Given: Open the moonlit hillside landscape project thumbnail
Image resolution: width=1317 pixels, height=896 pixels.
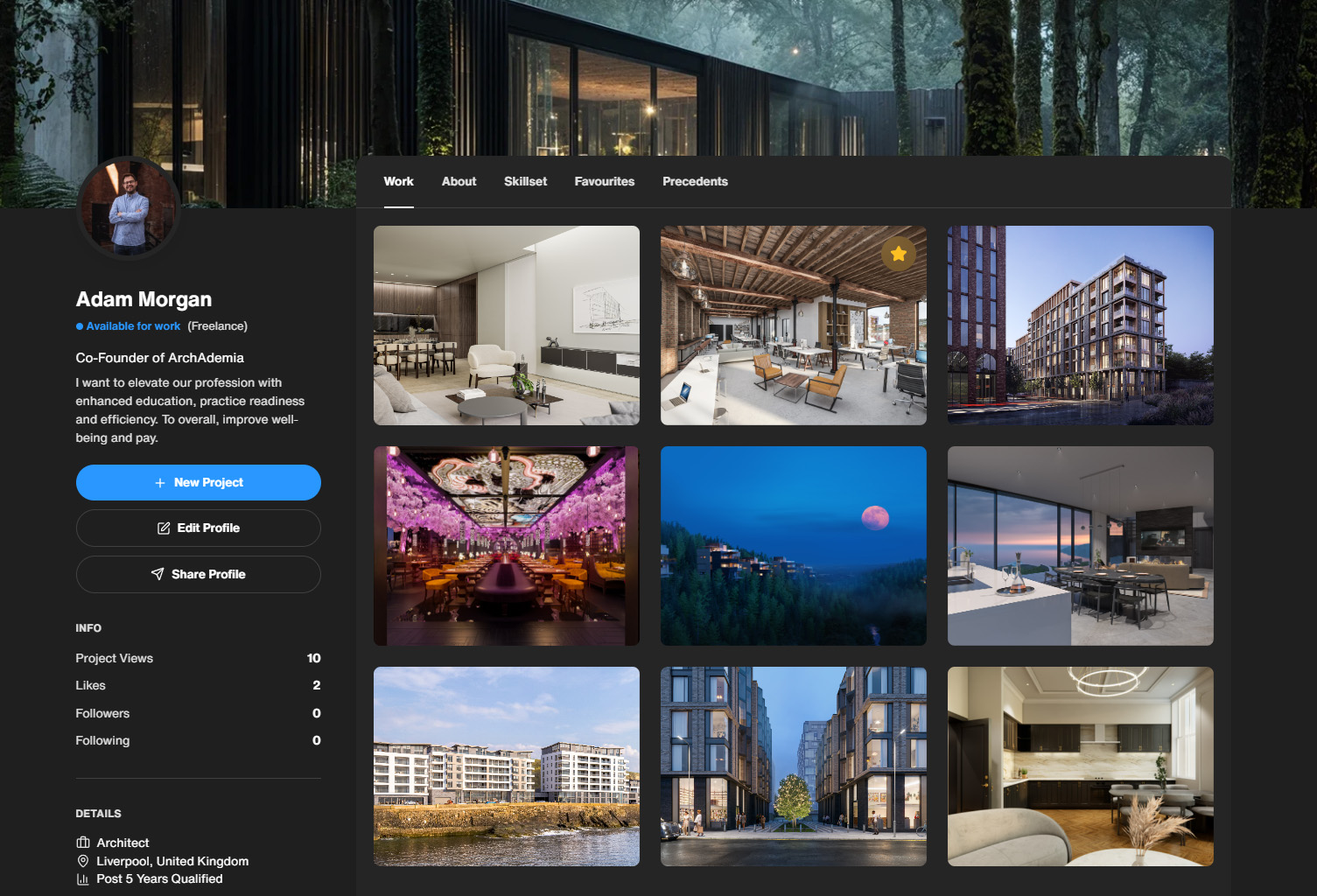Looking at the screenshot, I should 793,545.
